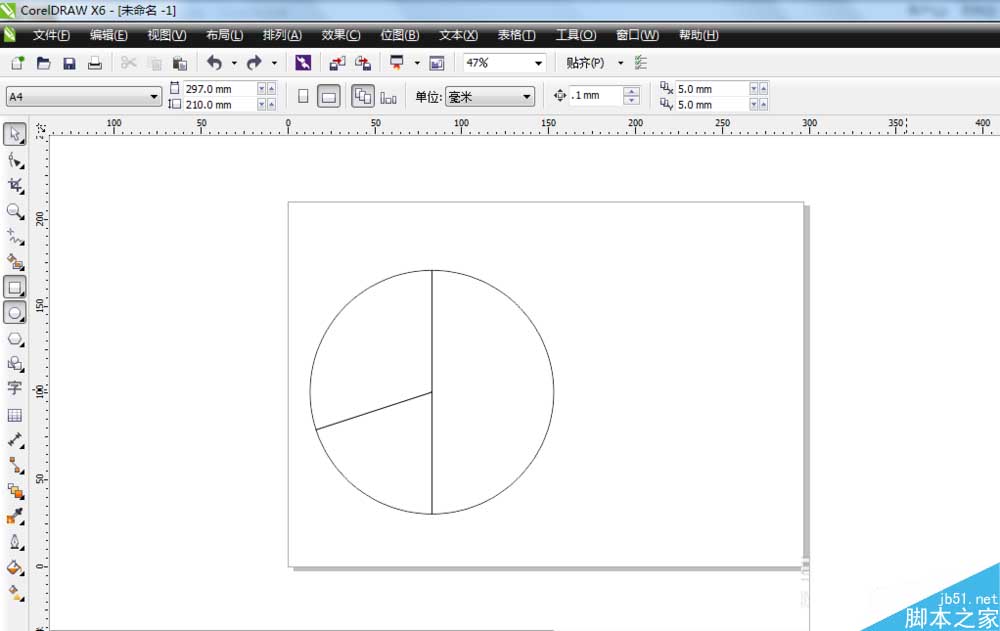The width and height of the screenshot is (1000, 631).
Task: Click the Export icon
Action: point(363,63)
